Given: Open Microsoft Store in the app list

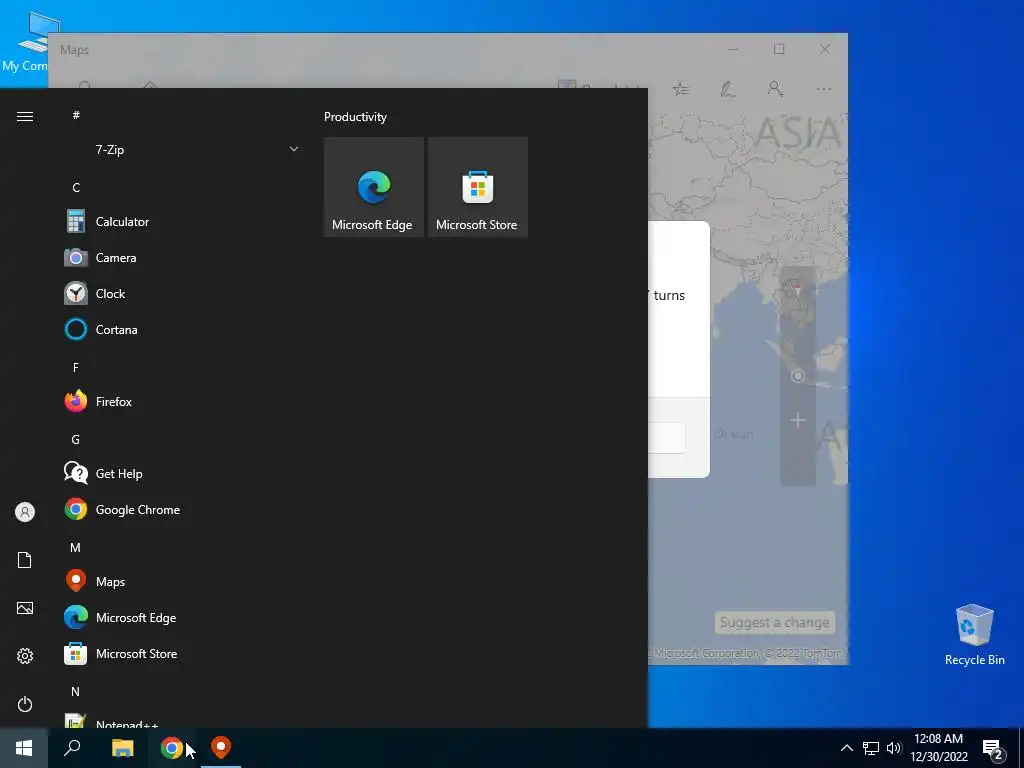Looking at the screenshot, I should click(183, 653).
